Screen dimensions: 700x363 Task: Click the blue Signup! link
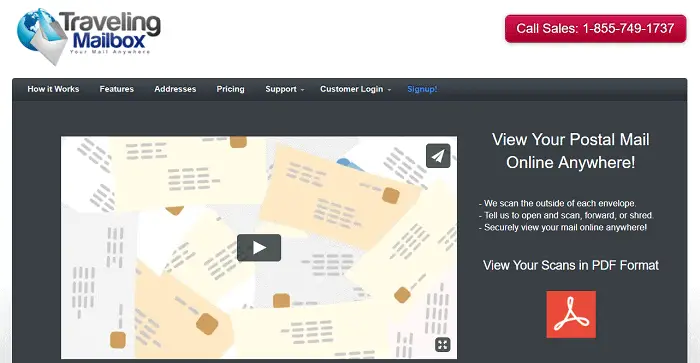tap(422, 89)
